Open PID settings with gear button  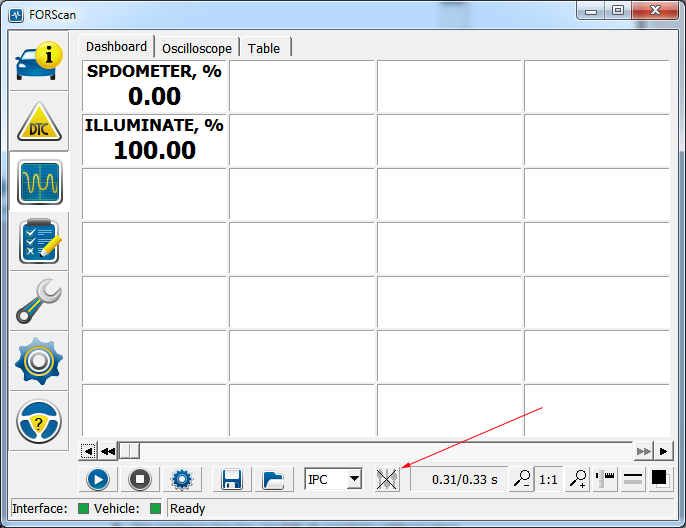[181, 479]
